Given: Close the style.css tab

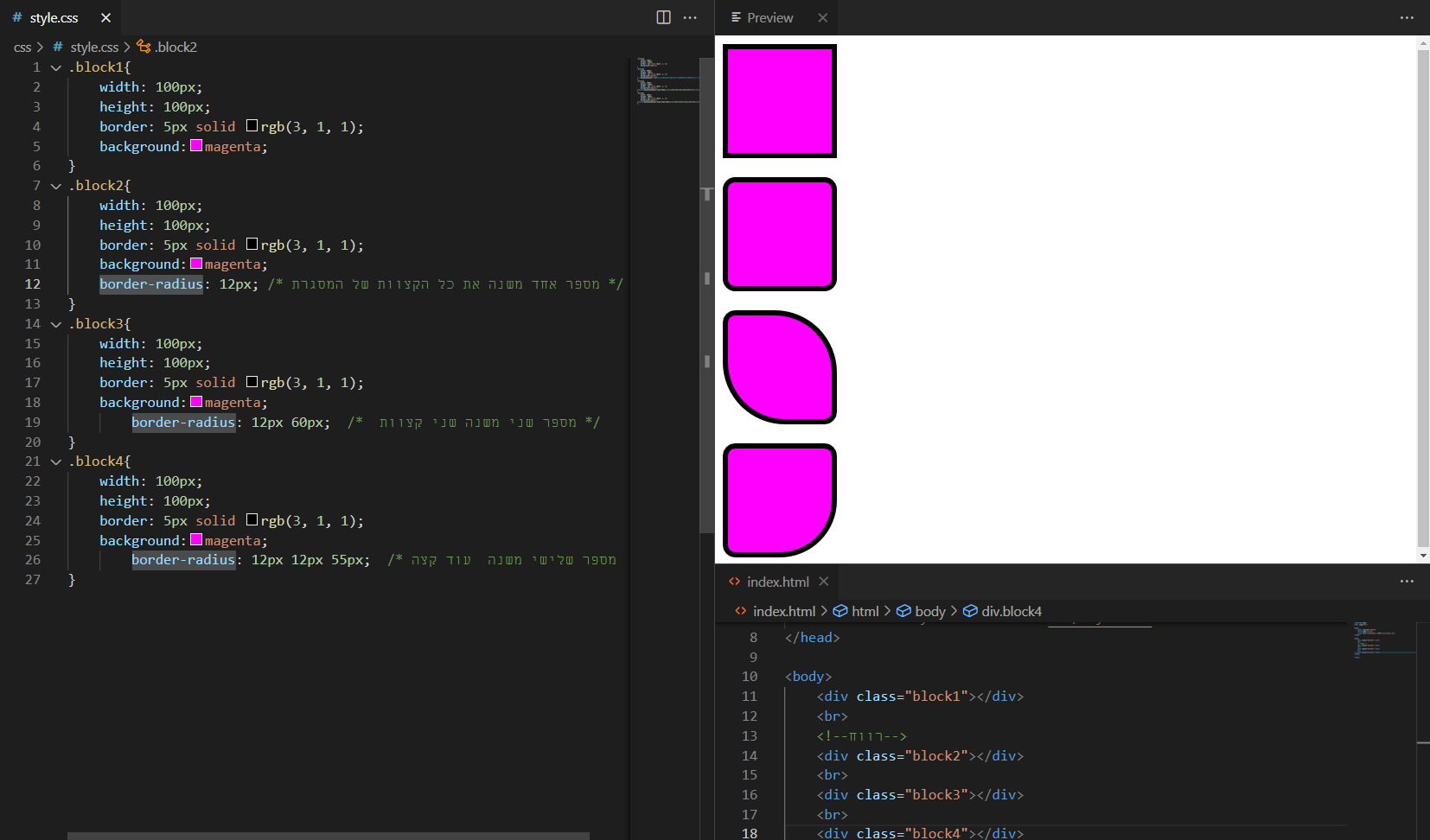Looking at the screenshot, I should 105,17.
